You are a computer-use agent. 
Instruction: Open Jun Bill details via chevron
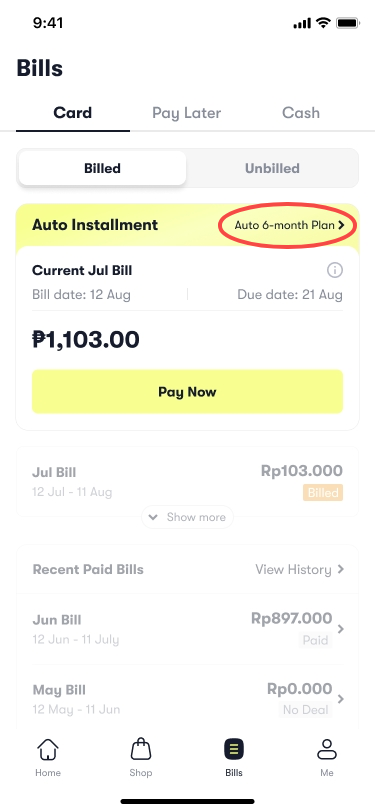point(340,629)
